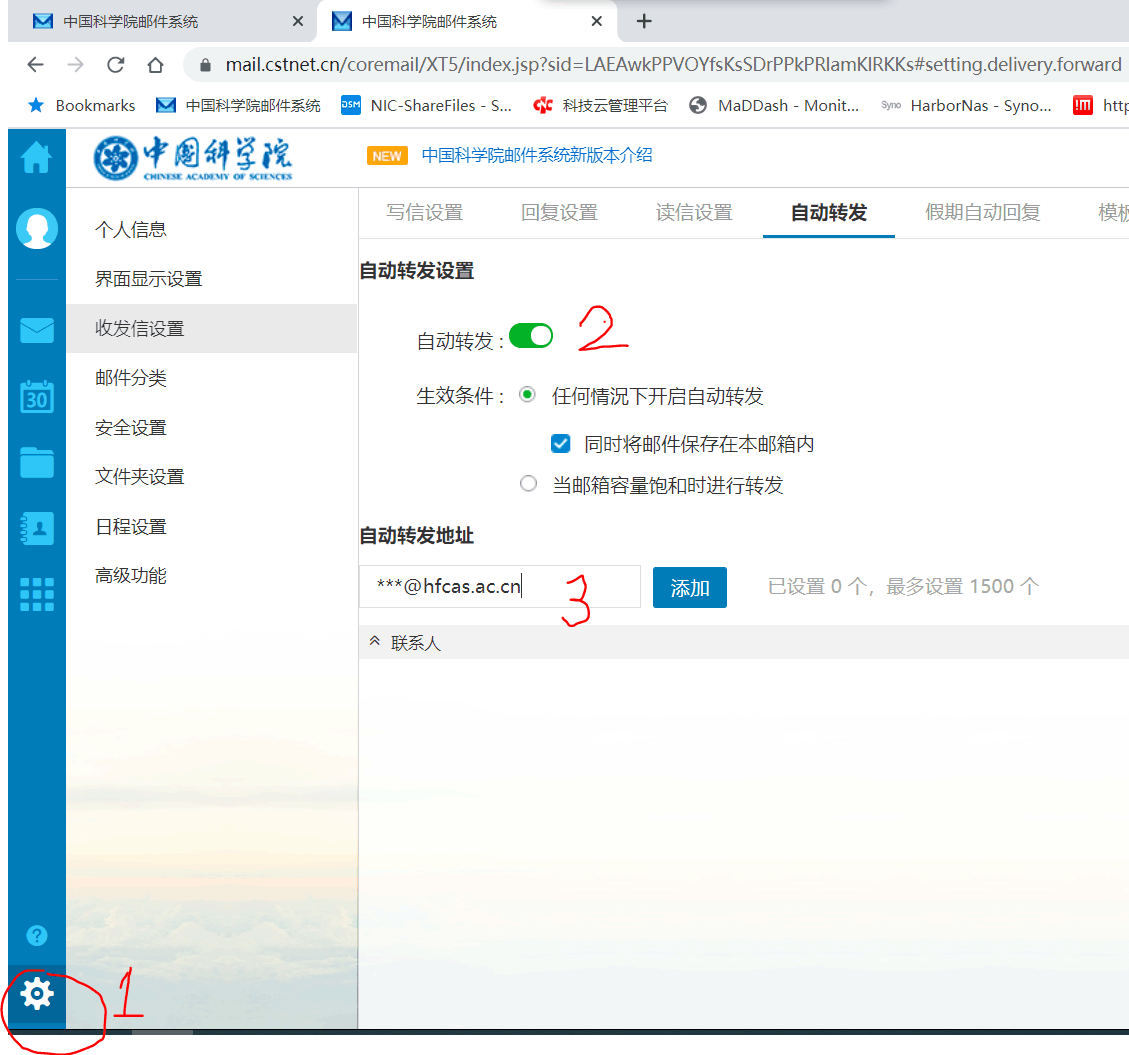Toggle the 自动转发 switch off
Viewport: 1129px width, 1055px height.
click(x=531, y=337)
